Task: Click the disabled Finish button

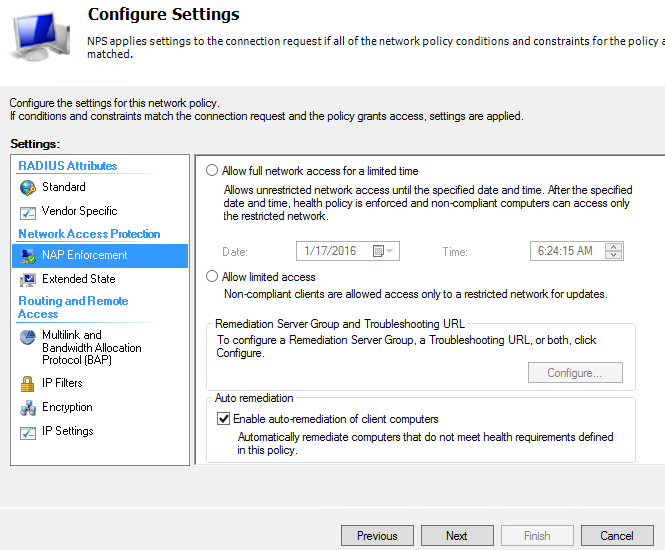Action: point(537,536)
